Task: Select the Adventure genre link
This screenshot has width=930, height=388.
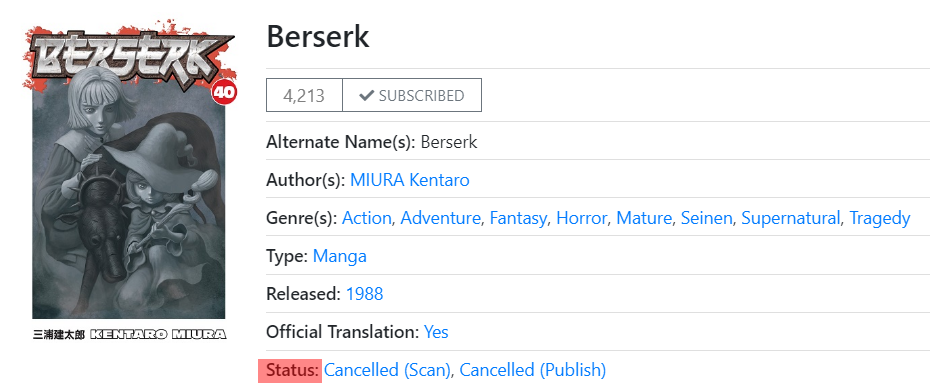Action: [x=440, y=218]
